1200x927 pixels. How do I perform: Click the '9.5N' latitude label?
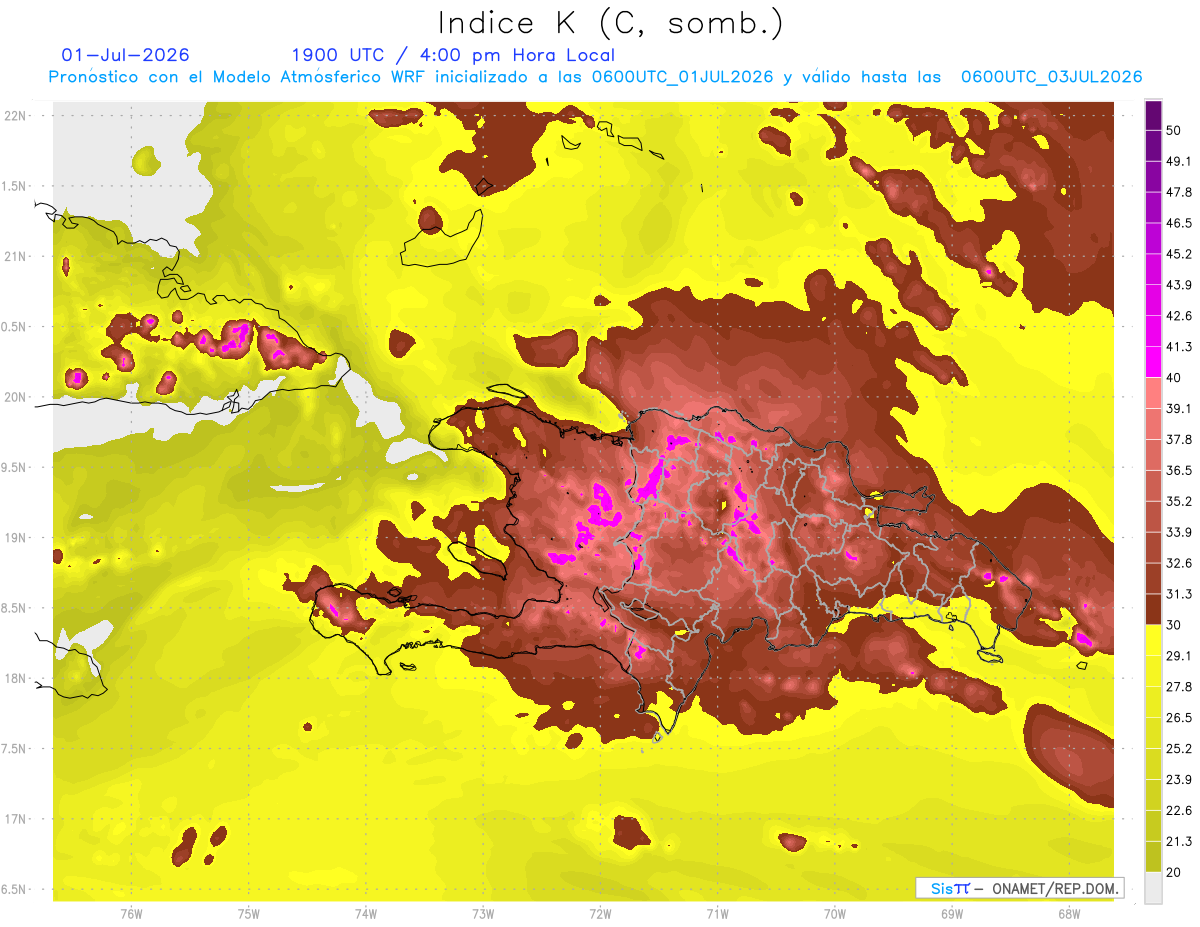point(14,467)
